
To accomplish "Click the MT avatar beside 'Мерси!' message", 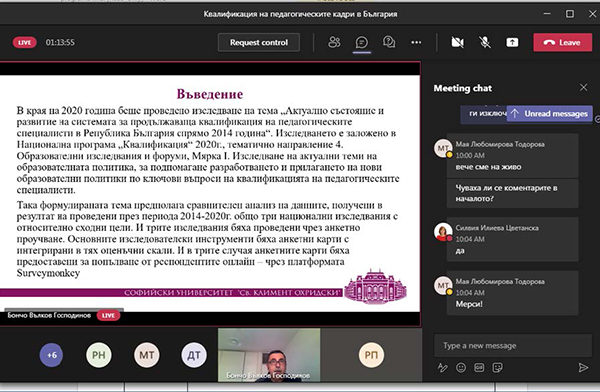I will tap(443, 286).
